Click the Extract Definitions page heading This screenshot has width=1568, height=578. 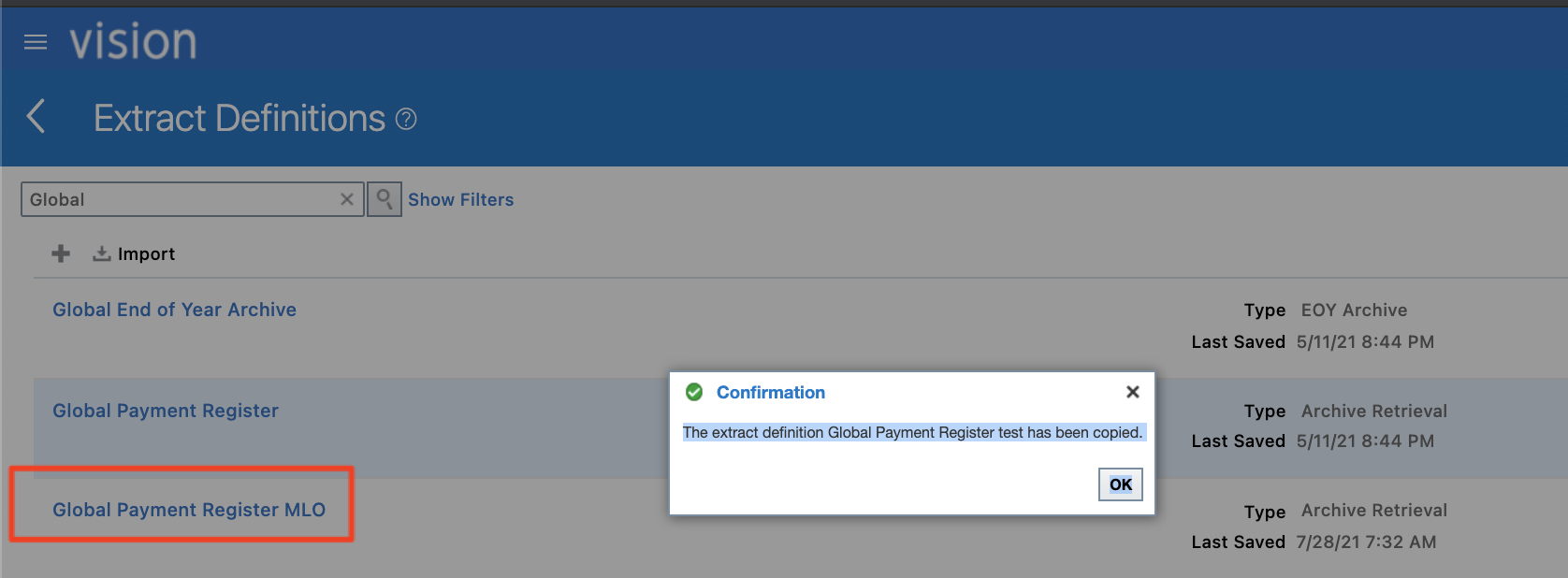coord(240,119)
